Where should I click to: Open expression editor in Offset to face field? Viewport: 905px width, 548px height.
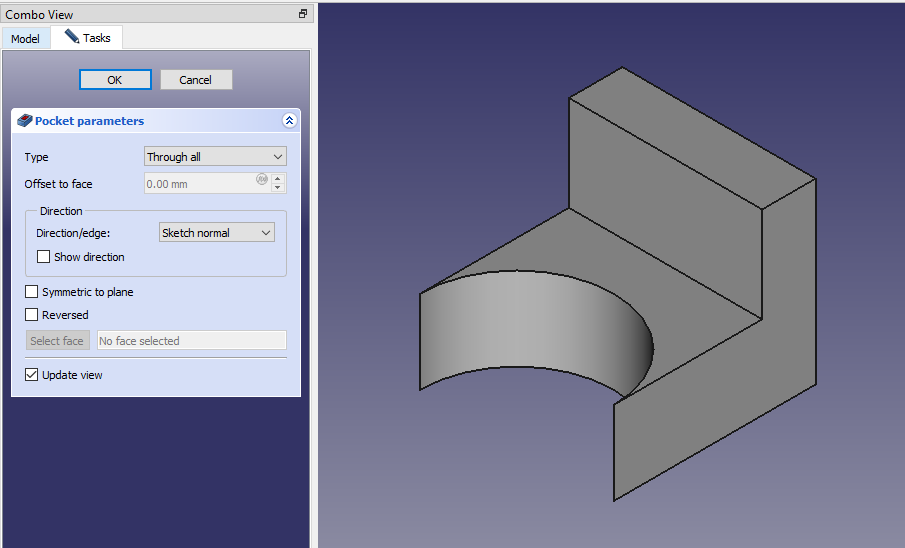pos(262,180)
